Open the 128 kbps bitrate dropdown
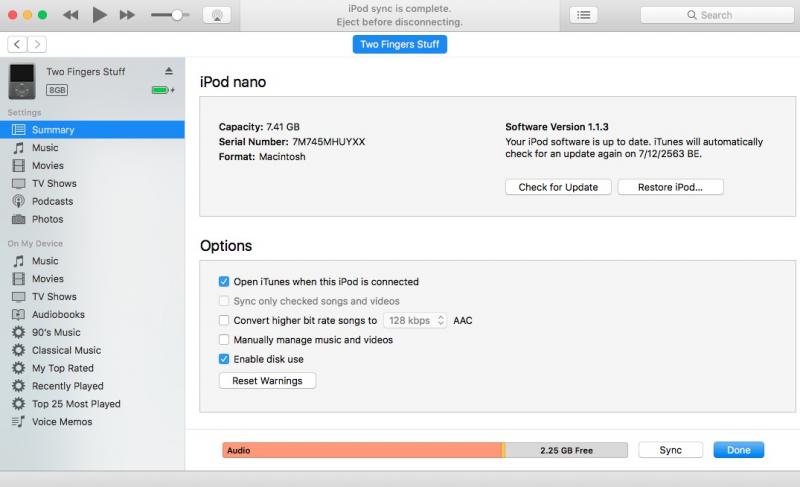The width and height of the screenshot is (800, 487). pyautogui.click(x=415, y=320)
